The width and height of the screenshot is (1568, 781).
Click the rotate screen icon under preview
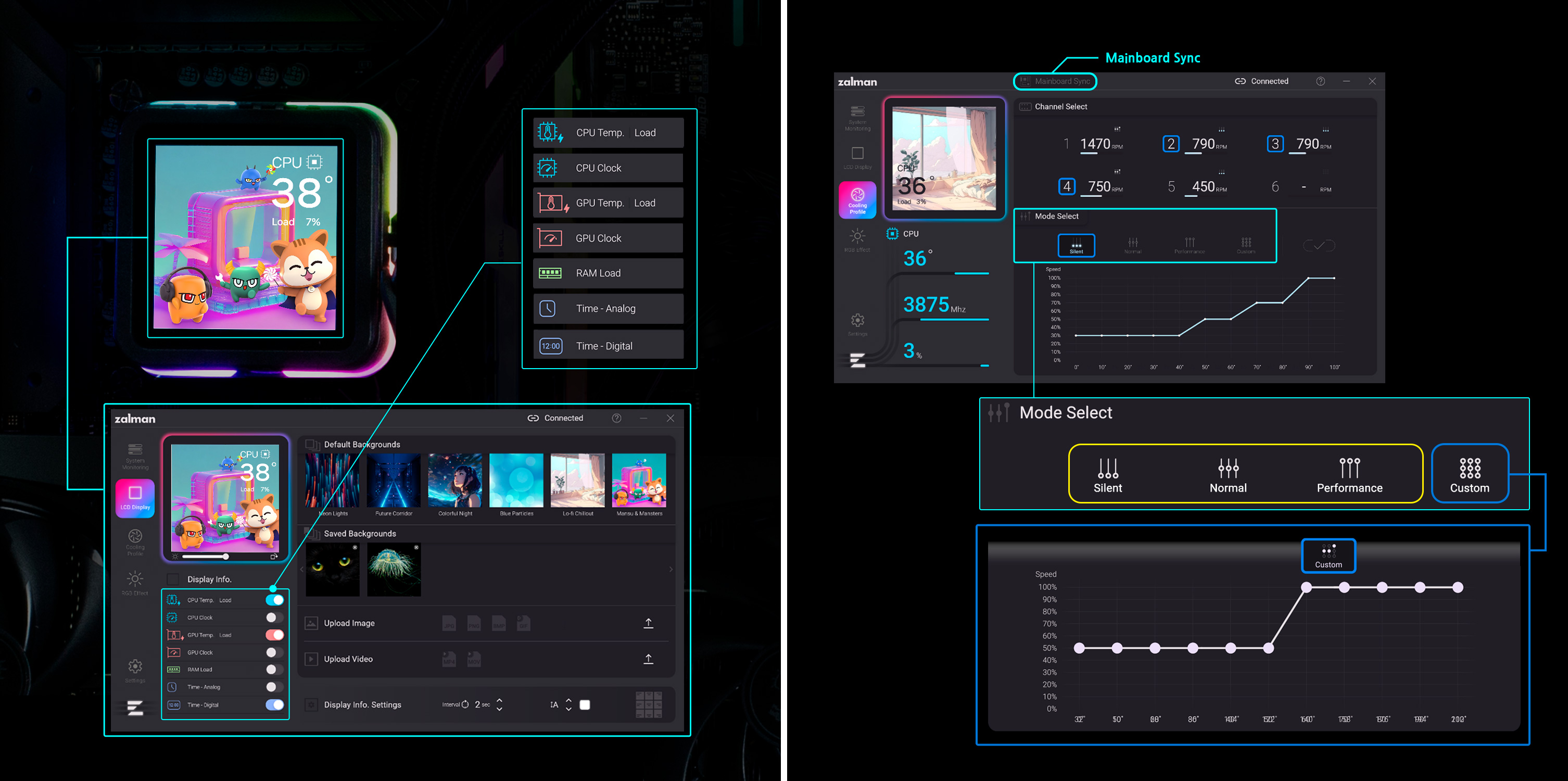pos(274,557)
